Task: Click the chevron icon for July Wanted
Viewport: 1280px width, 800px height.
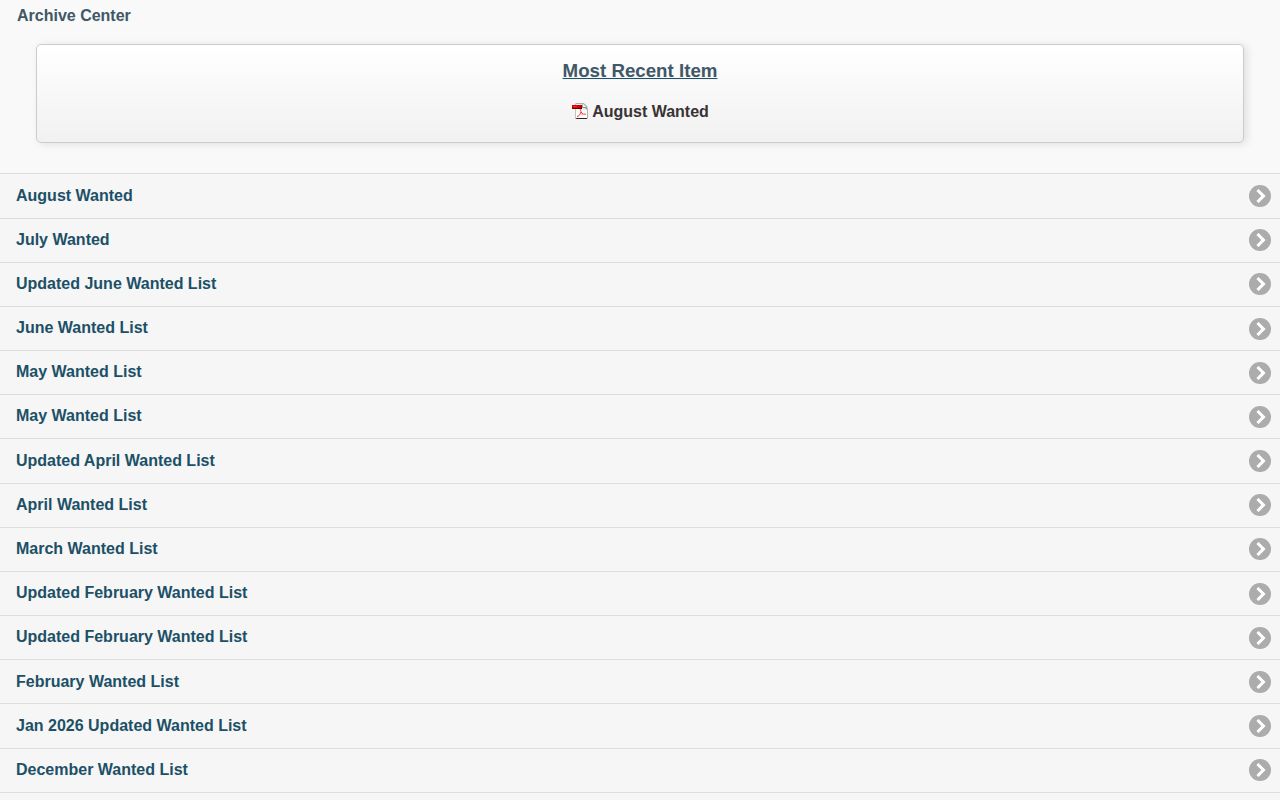Action: click(1260, 240)
